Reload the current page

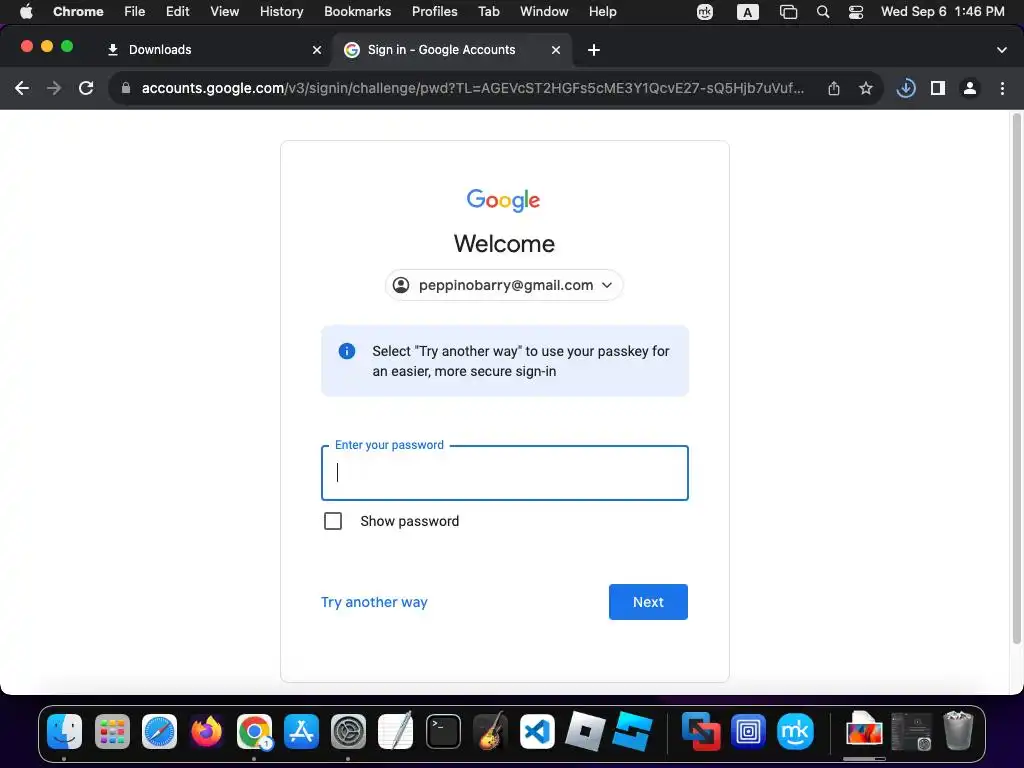coord(86,88)
